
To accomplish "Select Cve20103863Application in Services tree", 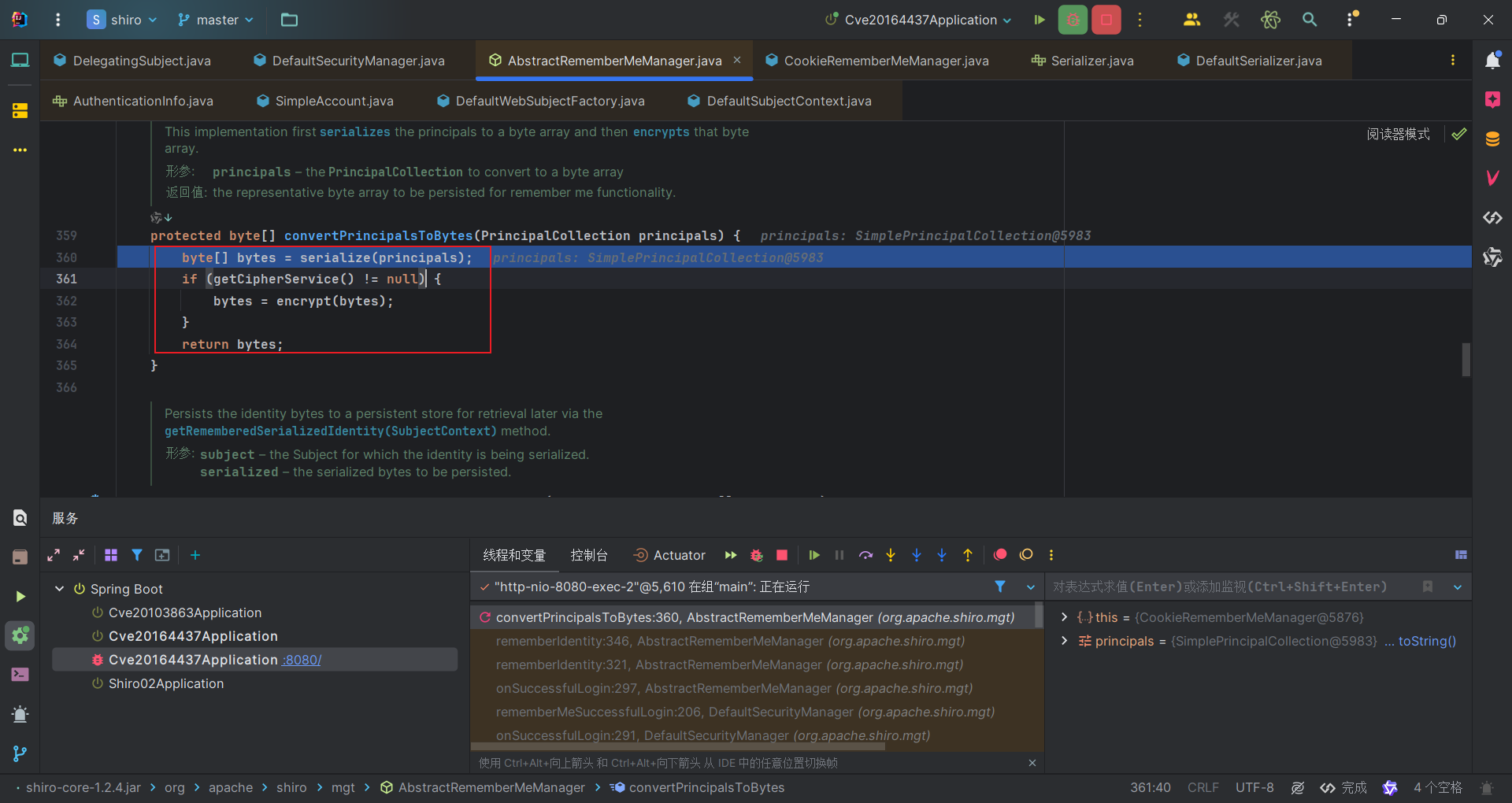I will click(184, 612).
